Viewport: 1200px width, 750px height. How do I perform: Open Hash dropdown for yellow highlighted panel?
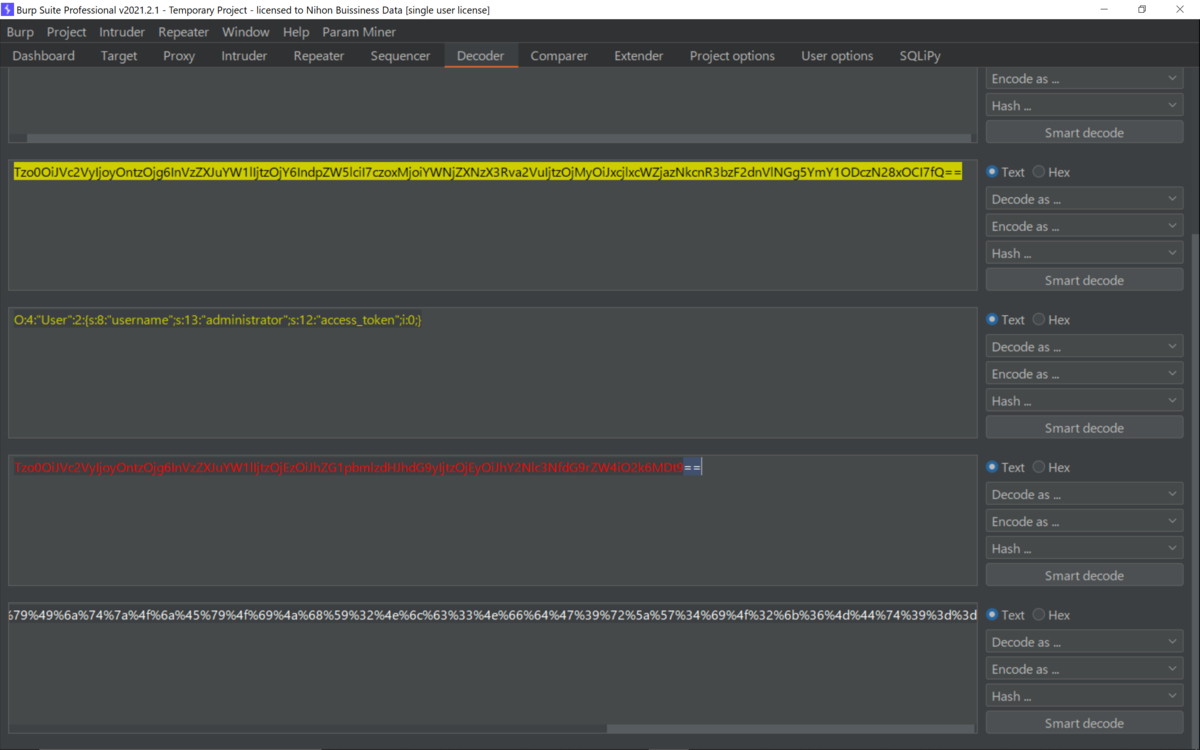point(1085,253)
